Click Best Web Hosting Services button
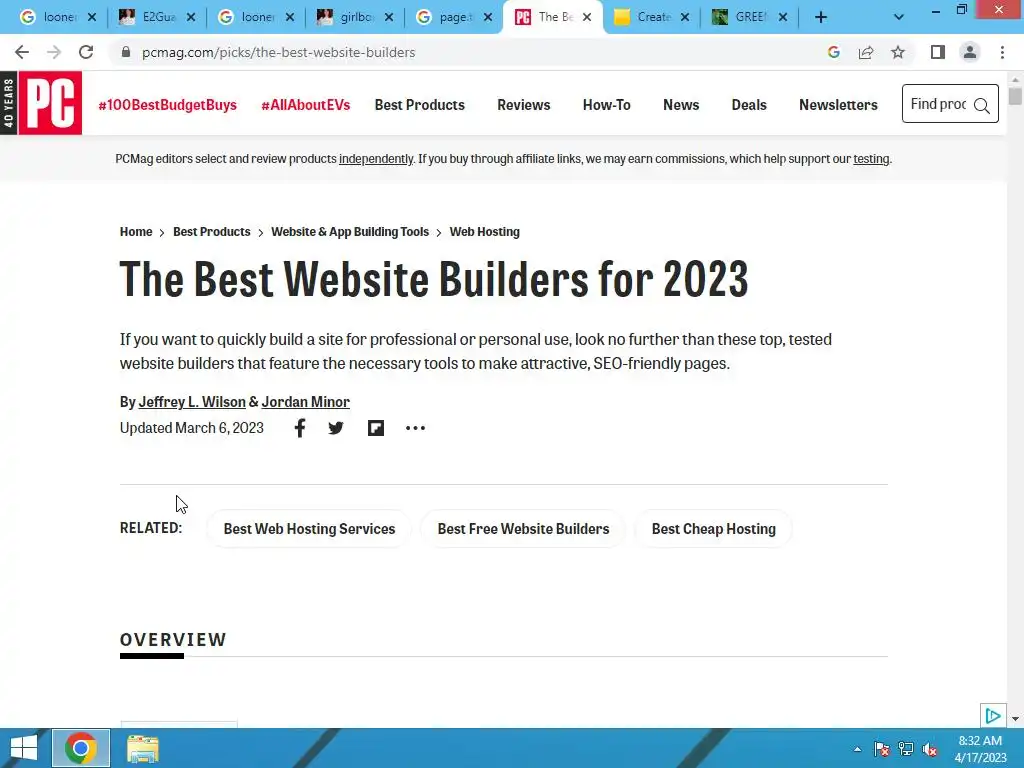This screenshot has width=1024, height=768. pyautogui.click(x=309, y=529)
